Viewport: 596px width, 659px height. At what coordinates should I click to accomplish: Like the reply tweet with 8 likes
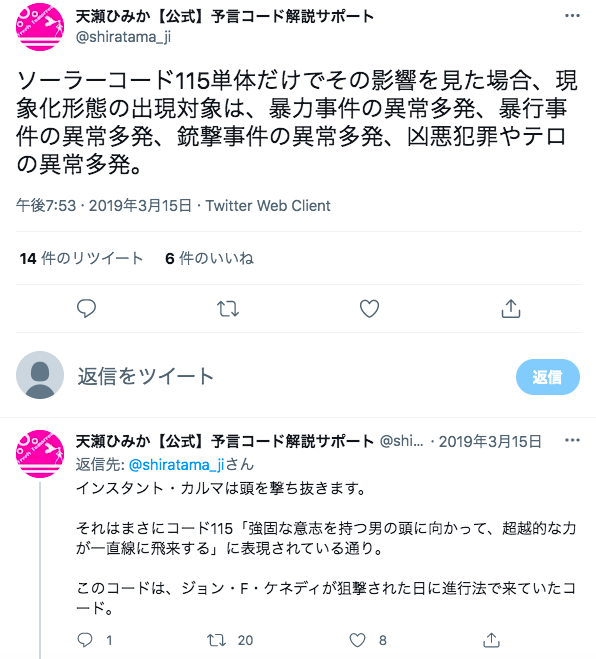click(x=357, y=640)
